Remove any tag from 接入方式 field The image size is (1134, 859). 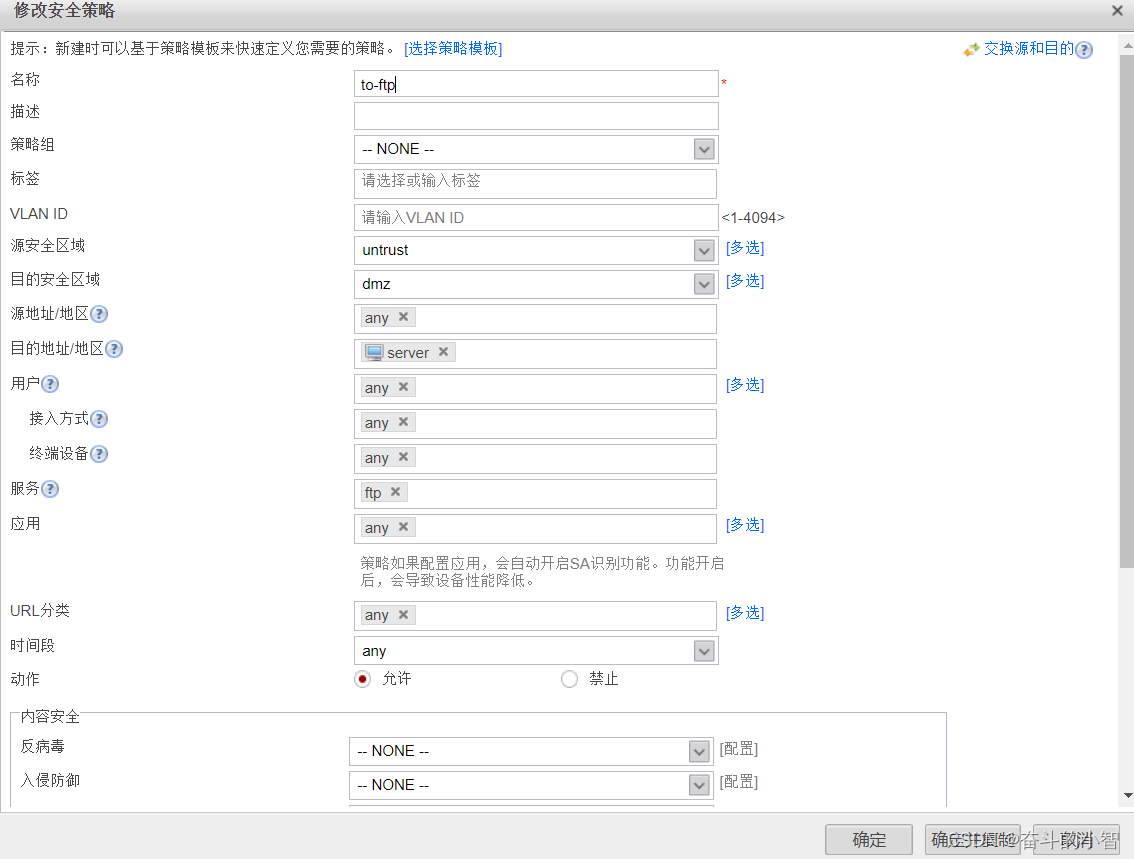[x=404, y=422]
